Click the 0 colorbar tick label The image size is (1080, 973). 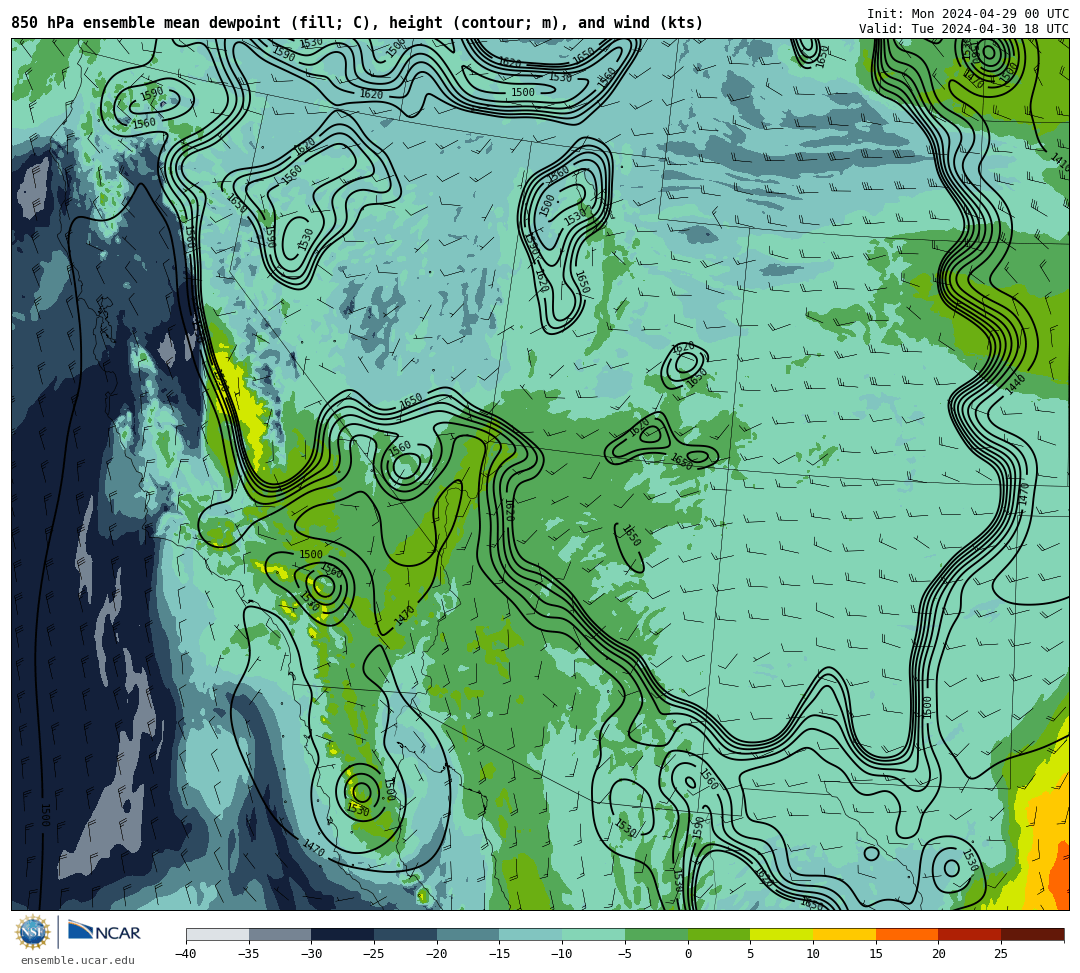(x=688, y=954)
